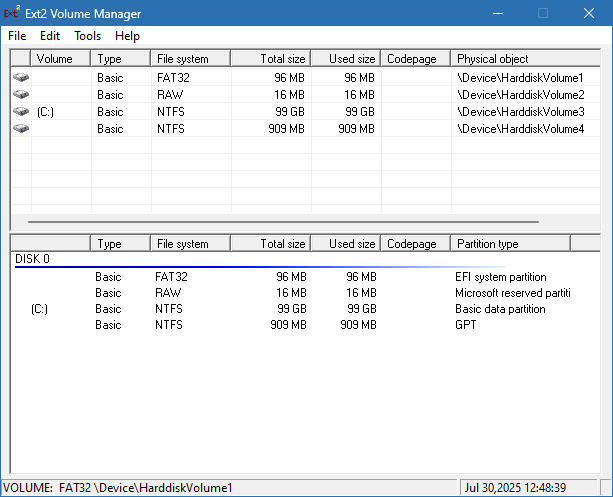Click the Ext2 app icon in title bar
The height and width of the screenshot is (497, 613).
click(12, 12)
